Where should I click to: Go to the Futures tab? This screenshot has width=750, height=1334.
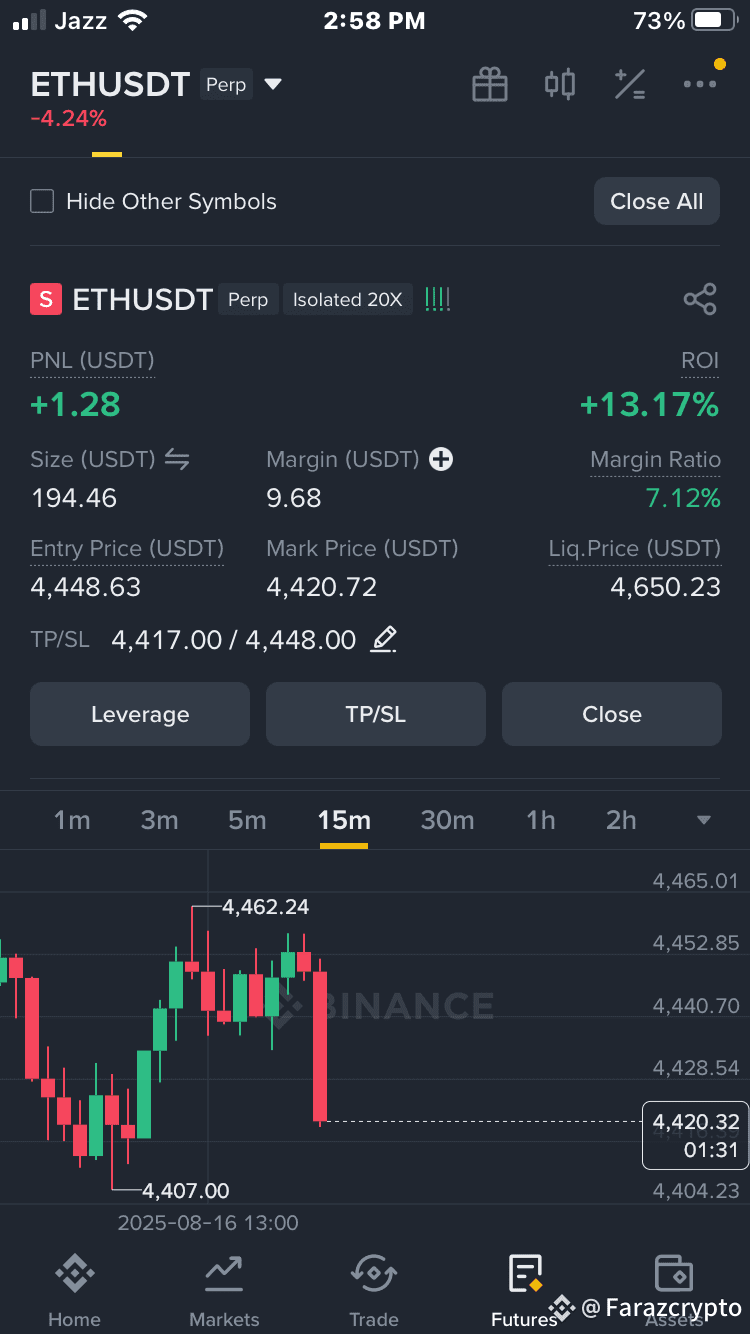tap(524, 1292)
